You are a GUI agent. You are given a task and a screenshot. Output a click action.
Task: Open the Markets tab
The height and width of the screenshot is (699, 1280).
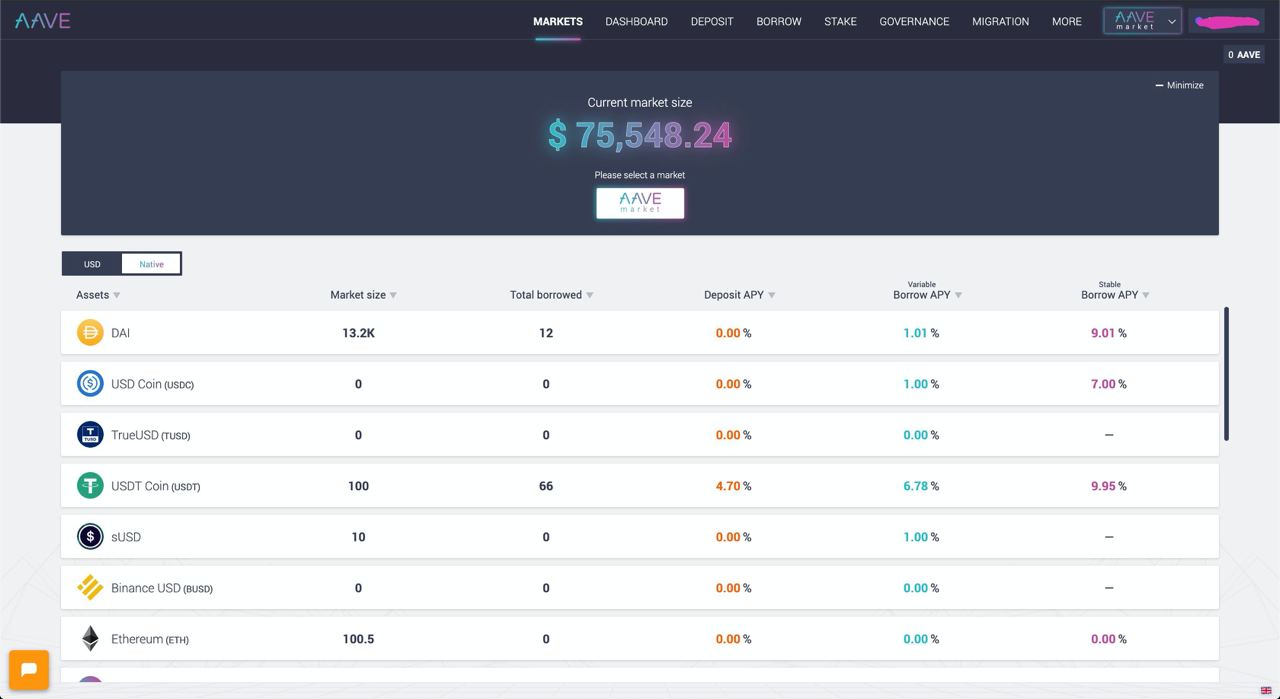(558, 21)
